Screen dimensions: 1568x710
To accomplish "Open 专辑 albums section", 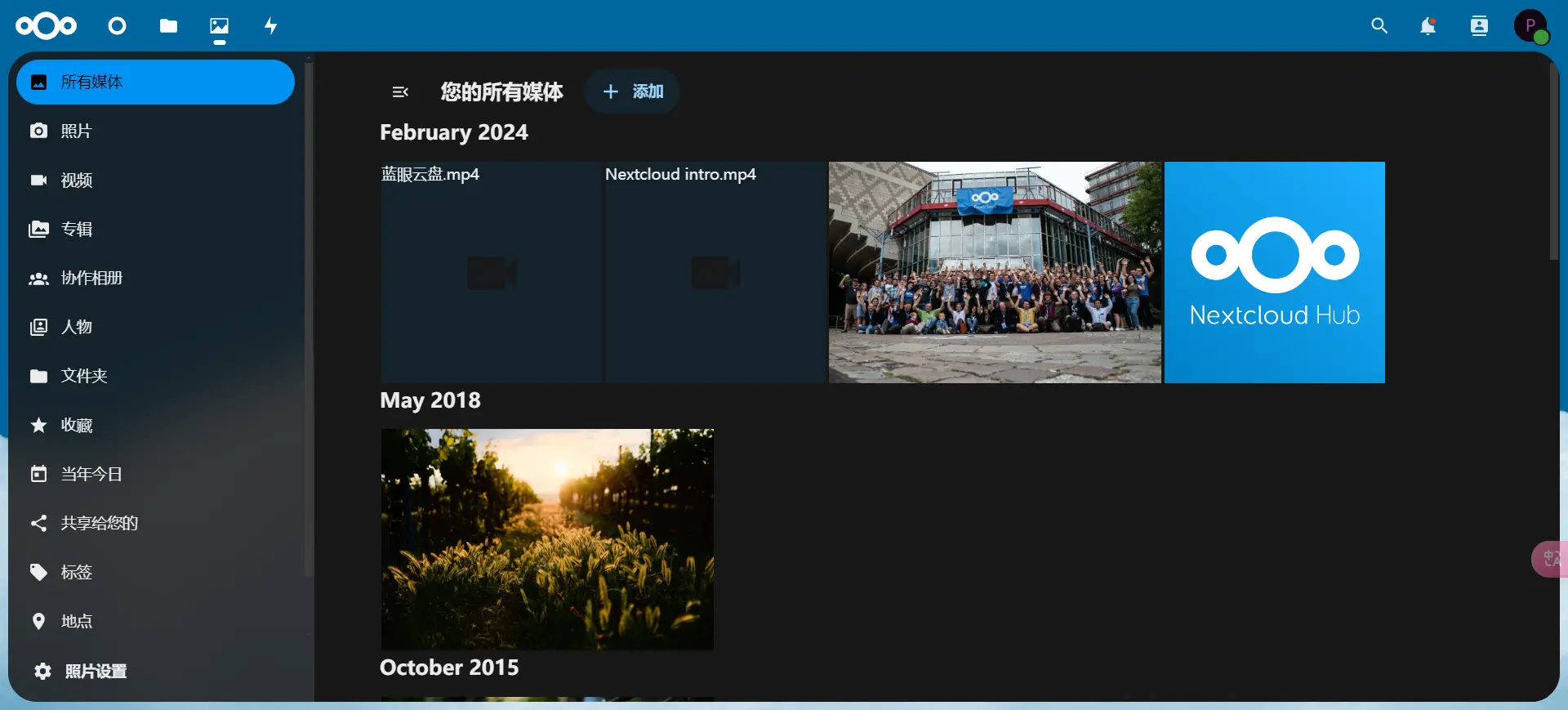I will coord(155,229).
